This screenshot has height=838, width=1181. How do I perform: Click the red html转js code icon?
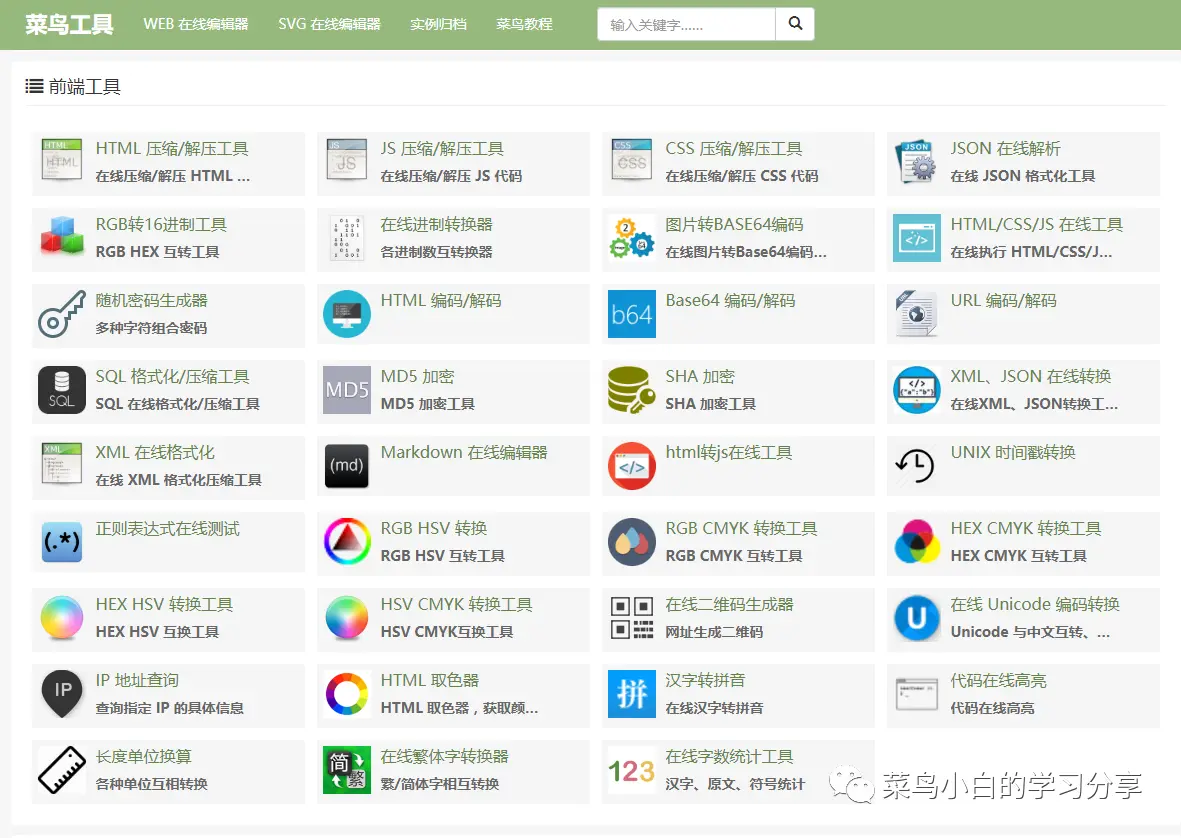point(631,466)
